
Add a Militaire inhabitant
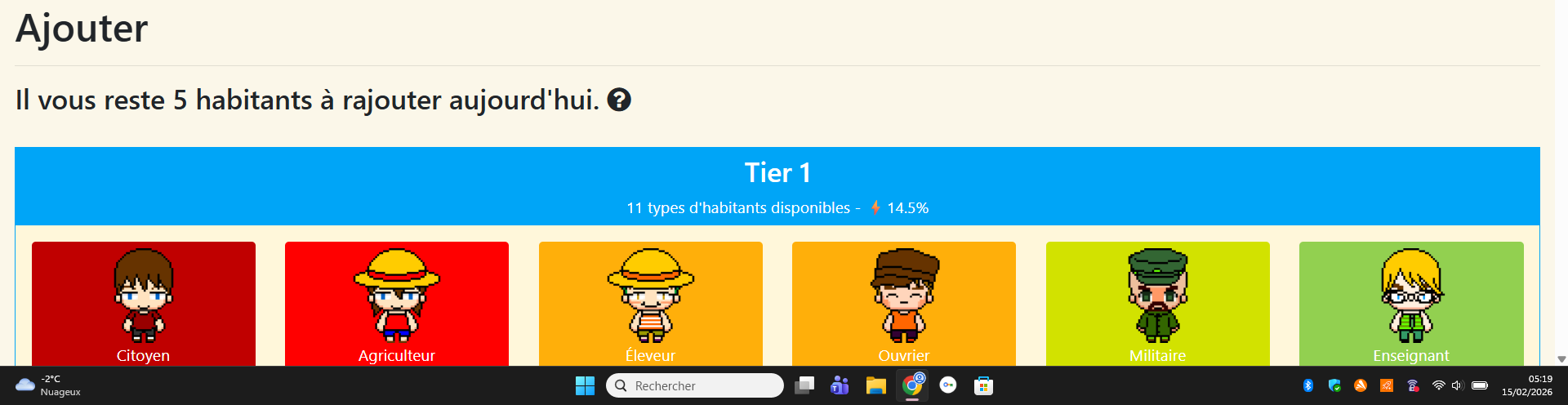click(x=1158, y=304)
